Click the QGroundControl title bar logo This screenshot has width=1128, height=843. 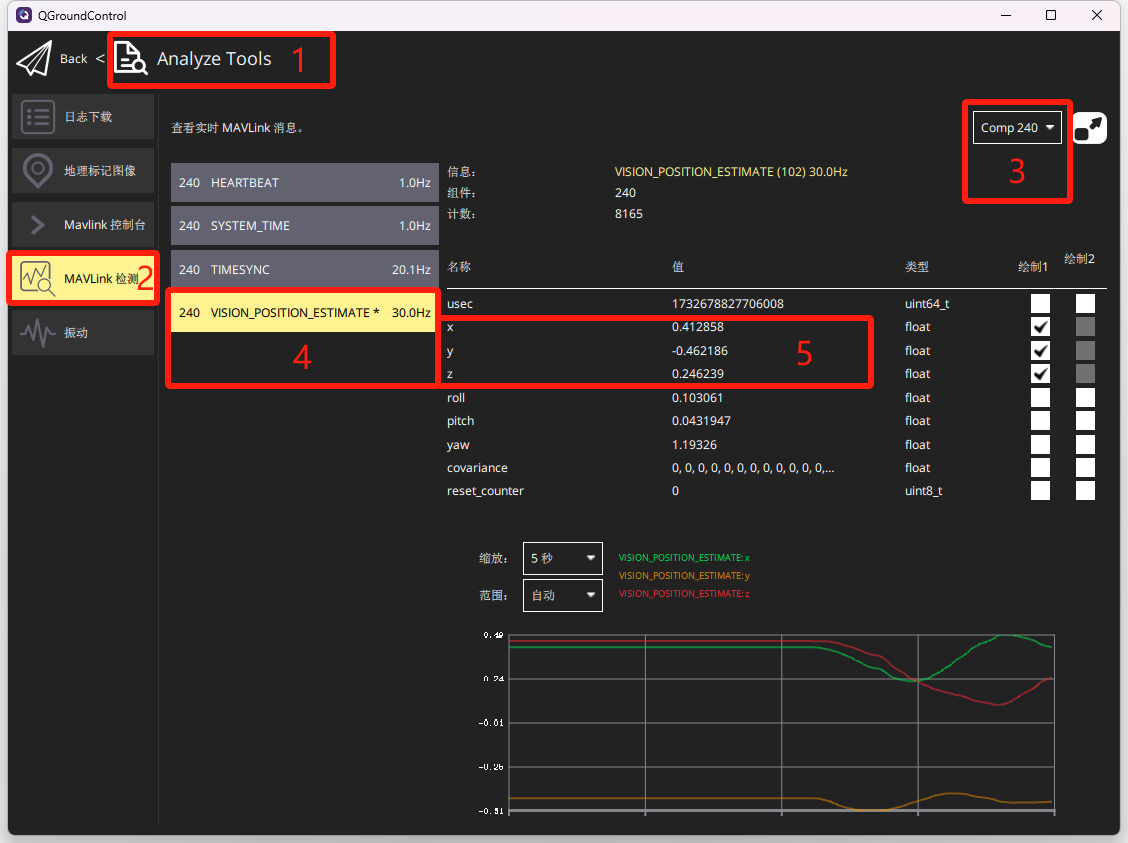[x=24, y=15]
